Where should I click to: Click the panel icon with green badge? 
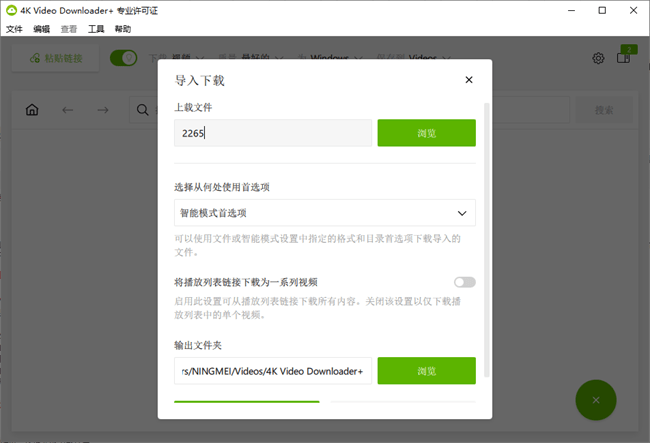pos(624,58)
